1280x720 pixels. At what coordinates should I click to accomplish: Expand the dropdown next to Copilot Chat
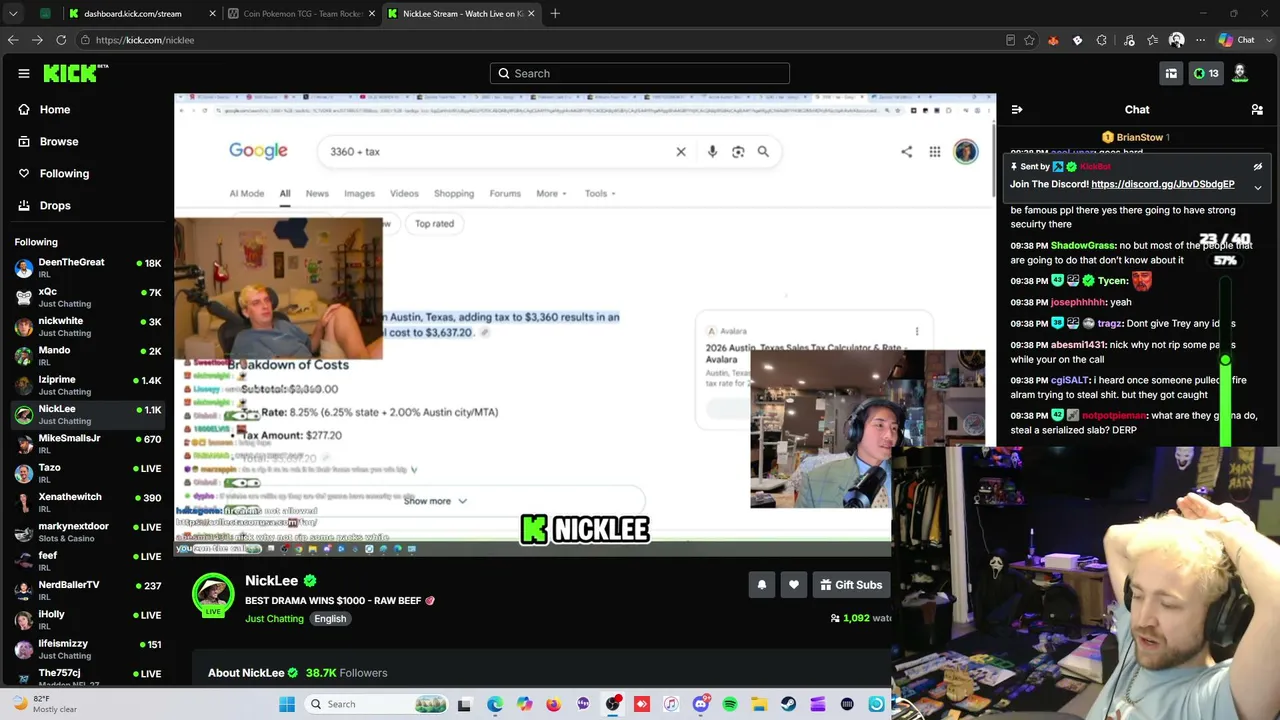[x=1268, y=40]
